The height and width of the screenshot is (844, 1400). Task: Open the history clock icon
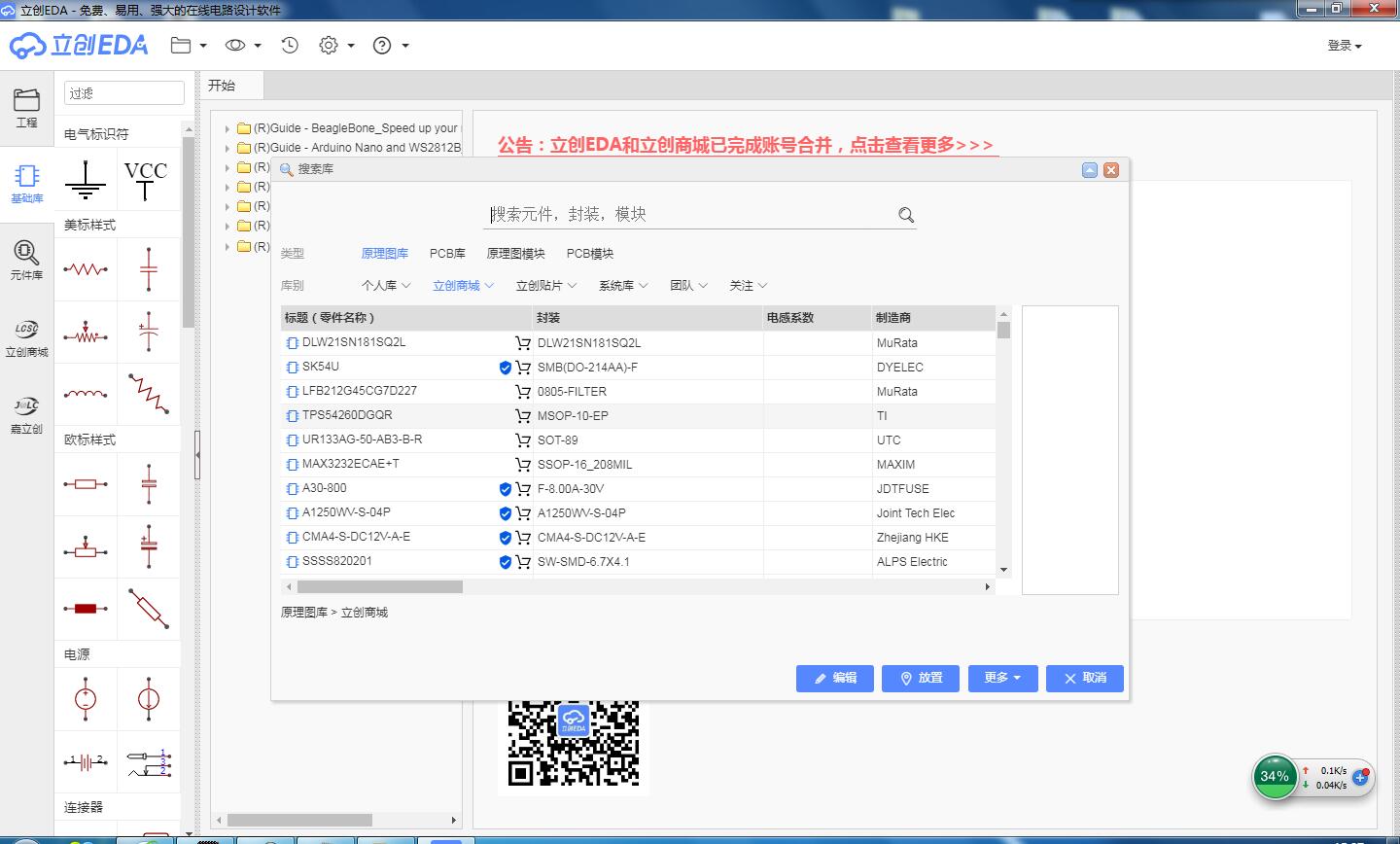pyautogui.click(x=290, y=45)
